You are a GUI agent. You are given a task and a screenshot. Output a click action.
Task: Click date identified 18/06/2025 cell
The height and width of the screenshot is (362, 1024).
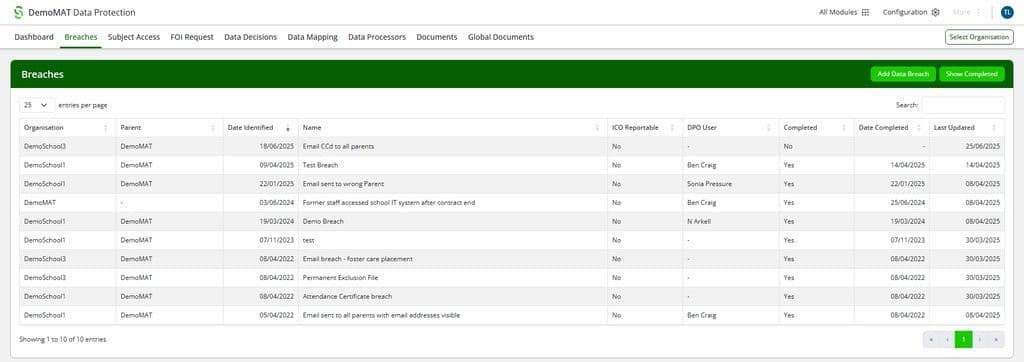click(x=261, y=146)
